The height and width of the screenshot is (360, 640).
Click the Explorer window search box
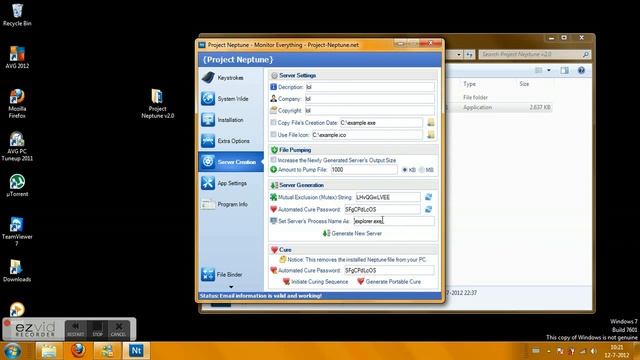[x=535, y=54]
